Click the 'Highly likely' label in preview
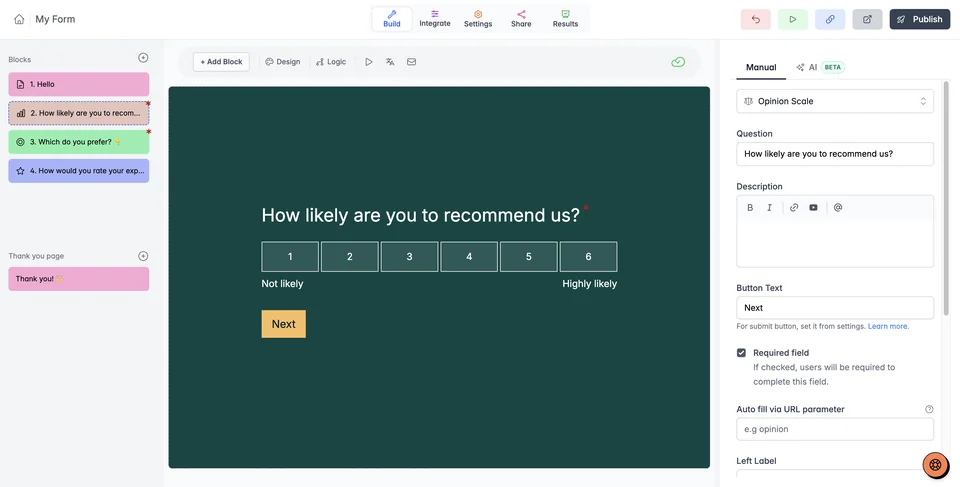This screenshot has width=960, height=487. coord(590,284)
